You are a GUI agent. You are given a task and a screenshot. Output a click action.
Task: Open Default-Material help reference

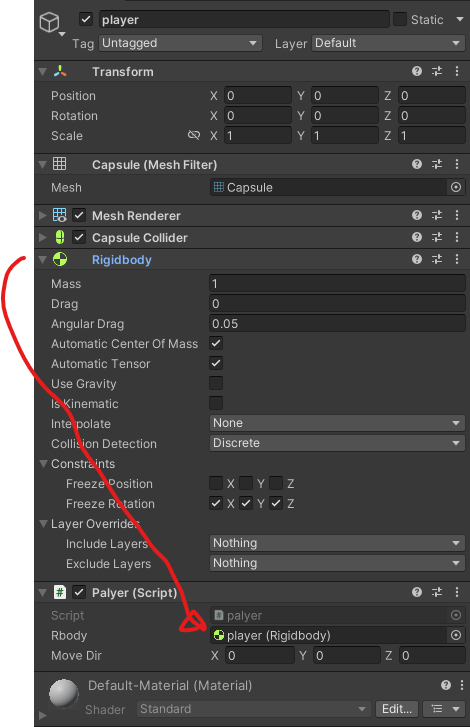click(x=446, y=685)
